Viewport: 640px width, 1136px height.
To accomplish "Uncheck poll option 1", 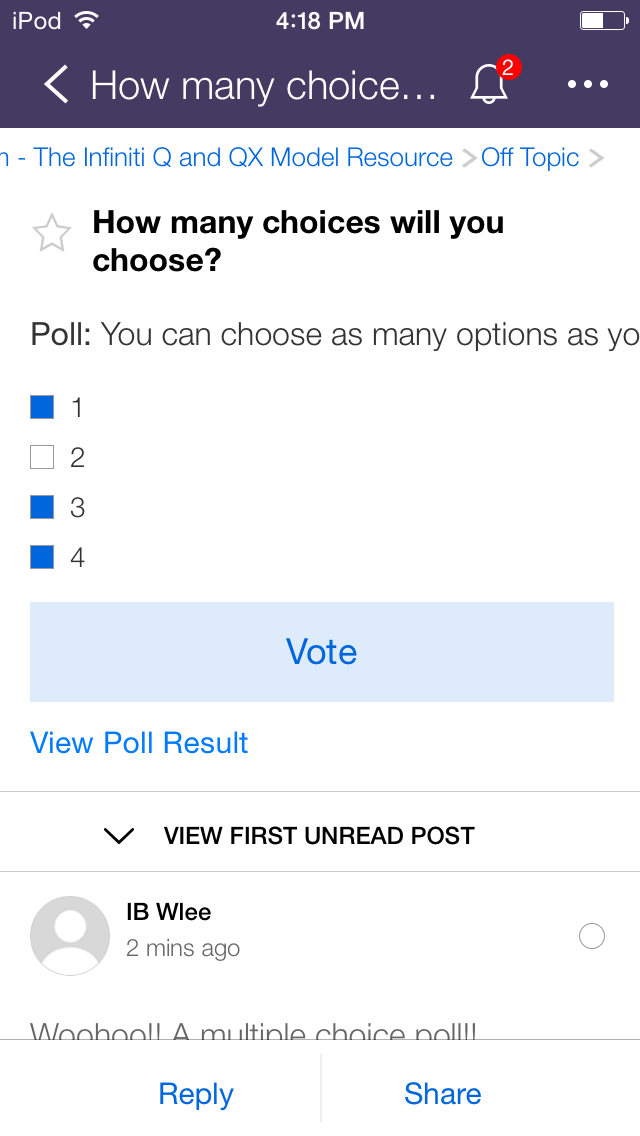I will point(42,407).
